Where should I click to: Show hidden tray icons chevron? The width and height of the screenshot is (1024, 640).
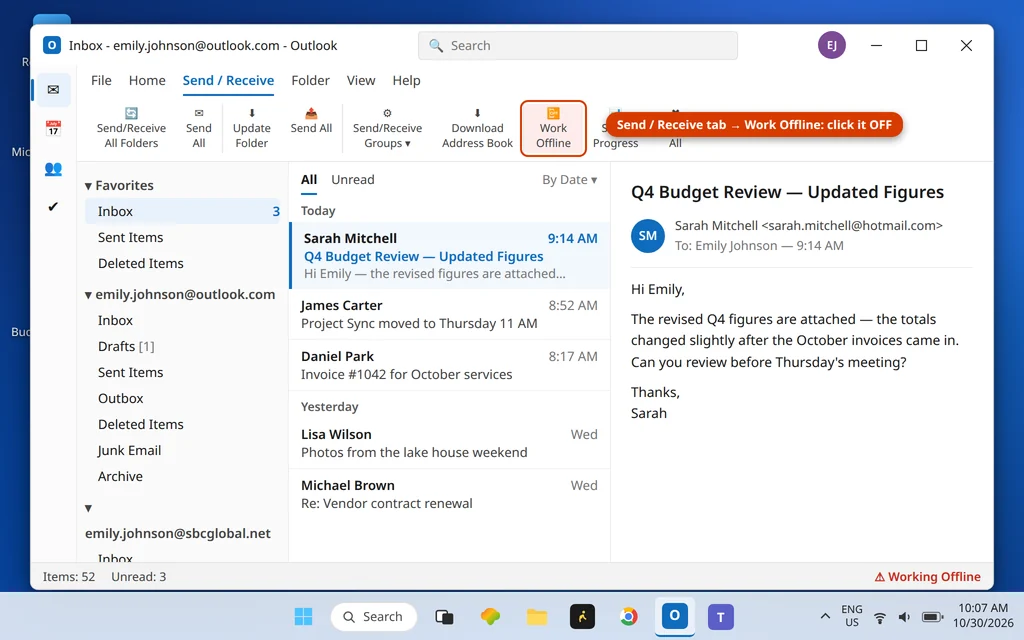click(x=825, y=616)
